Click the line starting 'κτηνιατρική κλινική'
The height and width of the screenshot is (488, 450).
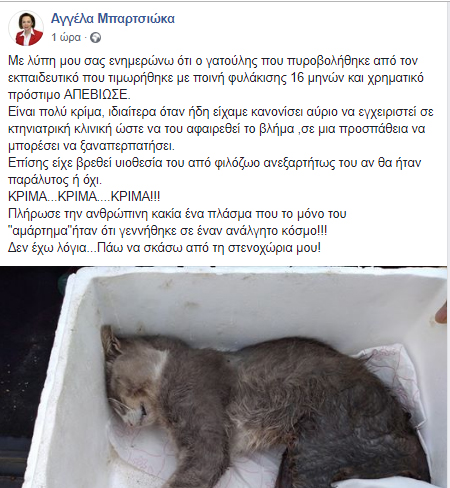point(217,129)
